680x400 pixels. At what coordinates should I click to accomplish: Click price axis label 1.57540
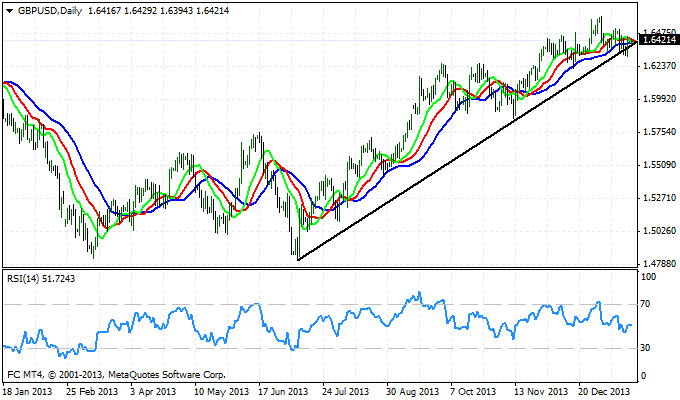point(660,131)
